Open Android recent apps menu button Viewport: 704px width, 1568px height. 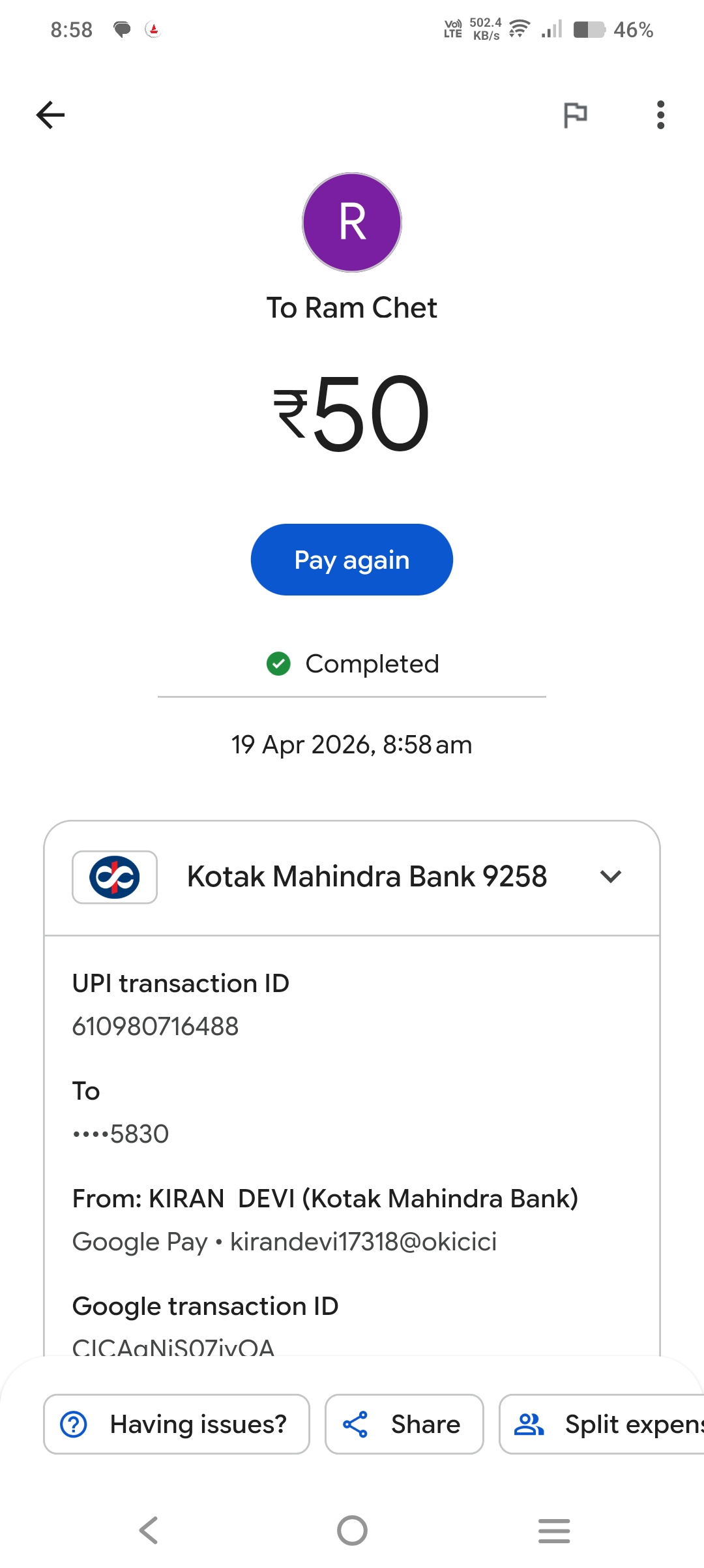554,1530
